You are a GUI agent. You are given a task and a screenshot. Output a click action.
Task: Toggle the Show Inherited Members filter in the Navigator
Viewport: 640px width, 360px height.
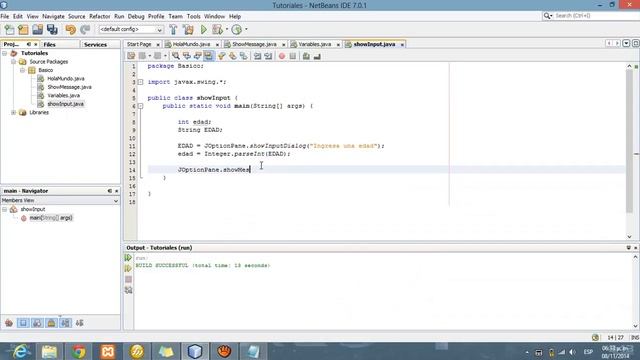pos(9,323)
